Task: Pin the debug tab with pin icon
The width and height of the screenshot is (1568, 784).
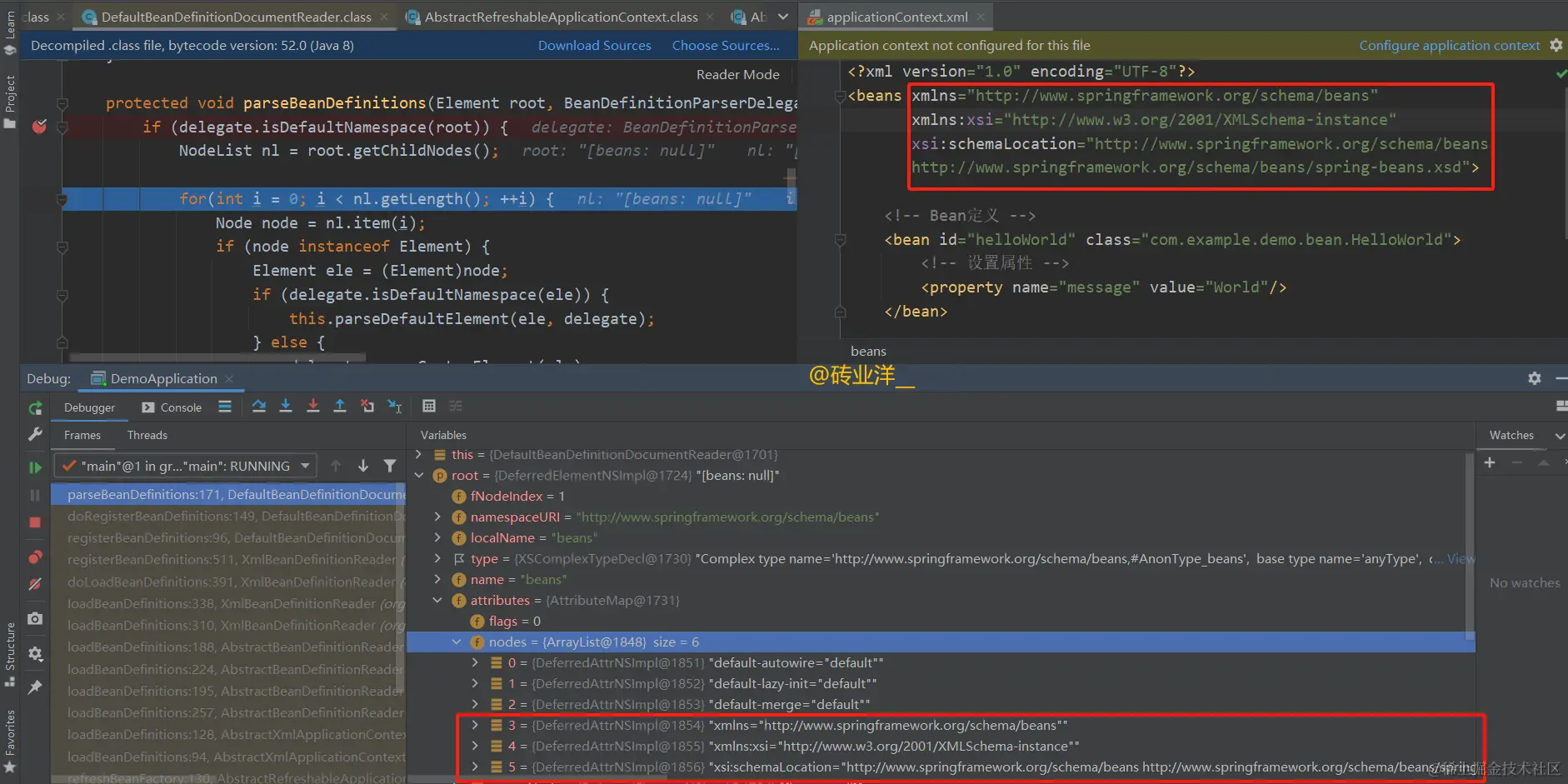Action: [35, 687]
